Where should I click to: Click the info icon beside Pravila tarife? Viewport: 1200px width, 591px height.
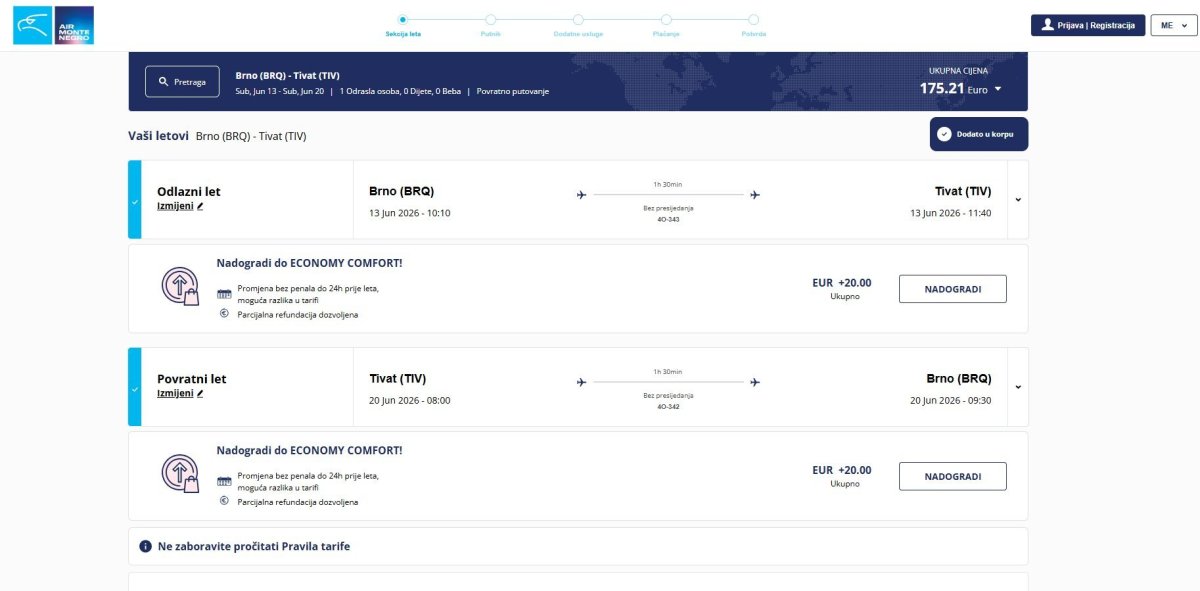(145, 547)
